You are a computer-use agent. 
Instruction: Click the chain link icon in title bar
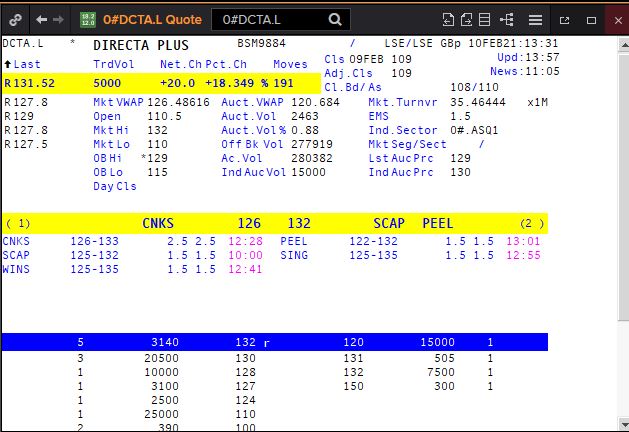point(15,19)
